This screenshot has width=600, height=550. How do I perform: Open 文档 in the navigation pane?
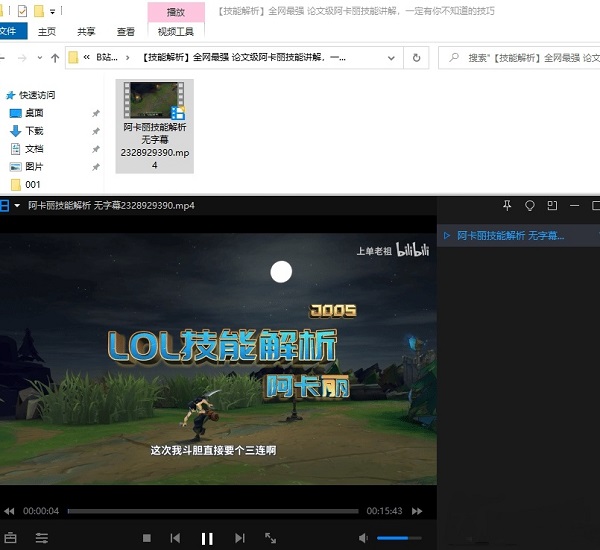pos(34,149)
